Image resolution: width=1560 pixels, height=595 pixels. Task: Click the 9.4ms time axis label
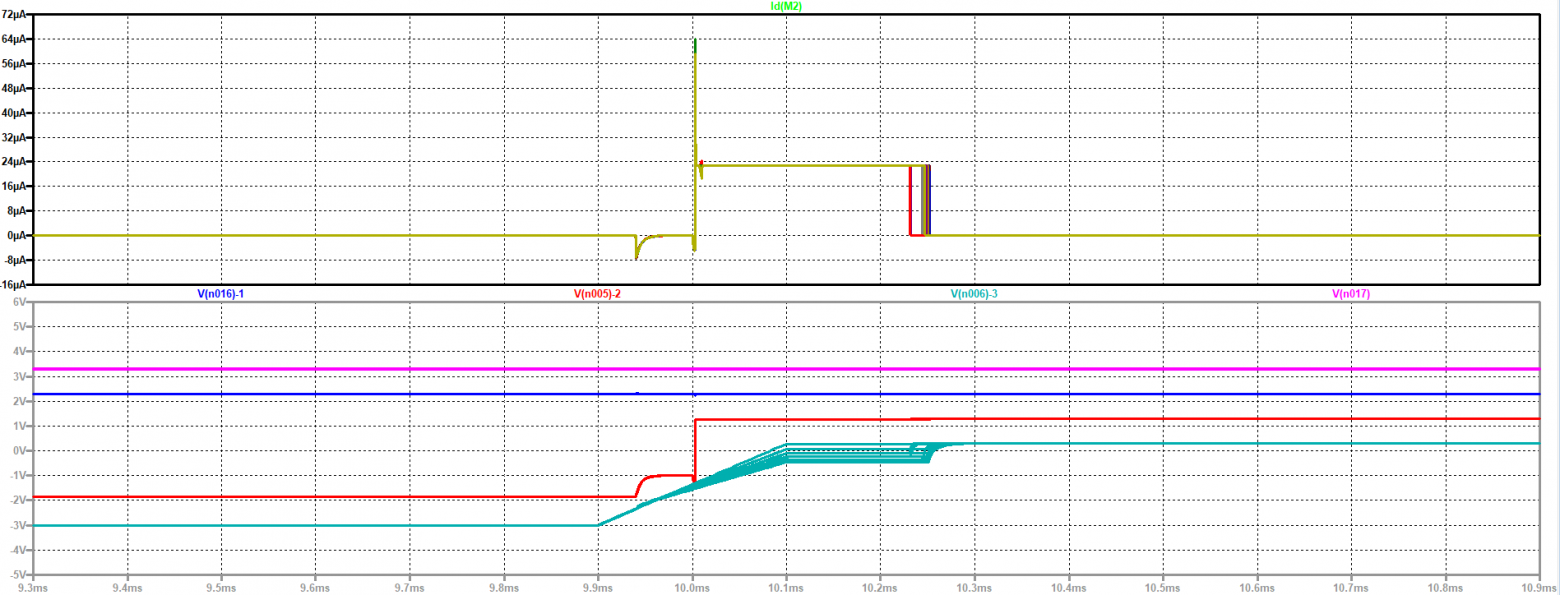[127, 588]
